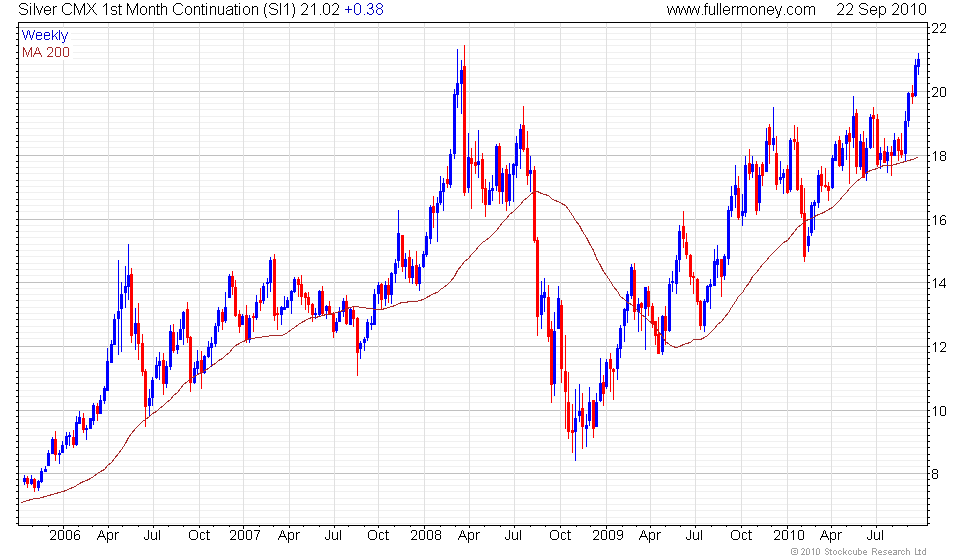The image size is (980, 560).
Task: Click the '20' price axis label
Action: (939, 92)
